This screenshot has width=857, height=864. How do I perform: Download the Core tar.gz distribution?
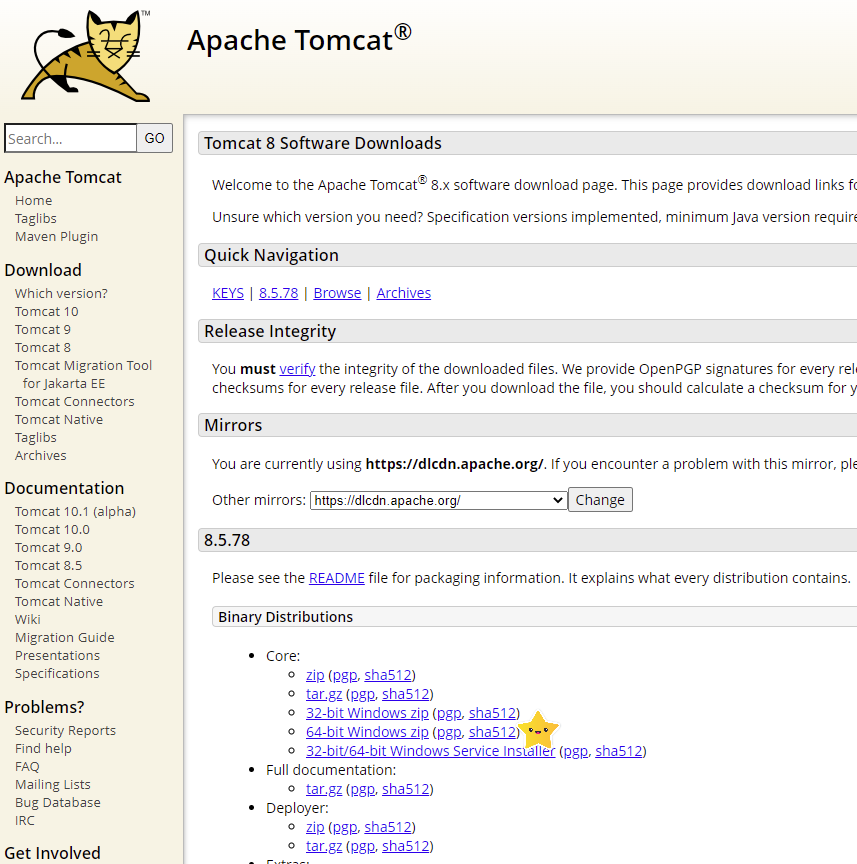(324, 694)
